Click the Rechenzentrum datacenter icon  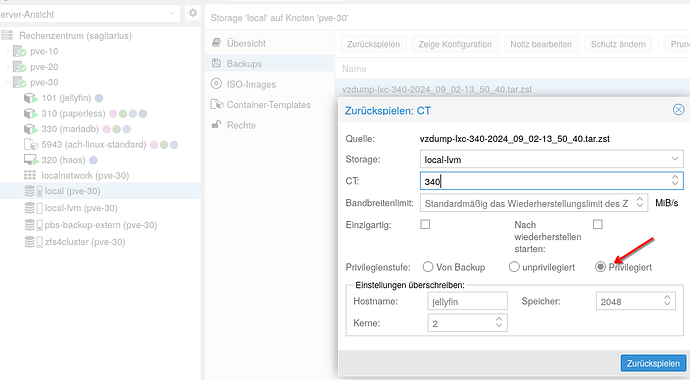[x=7, y=35]
